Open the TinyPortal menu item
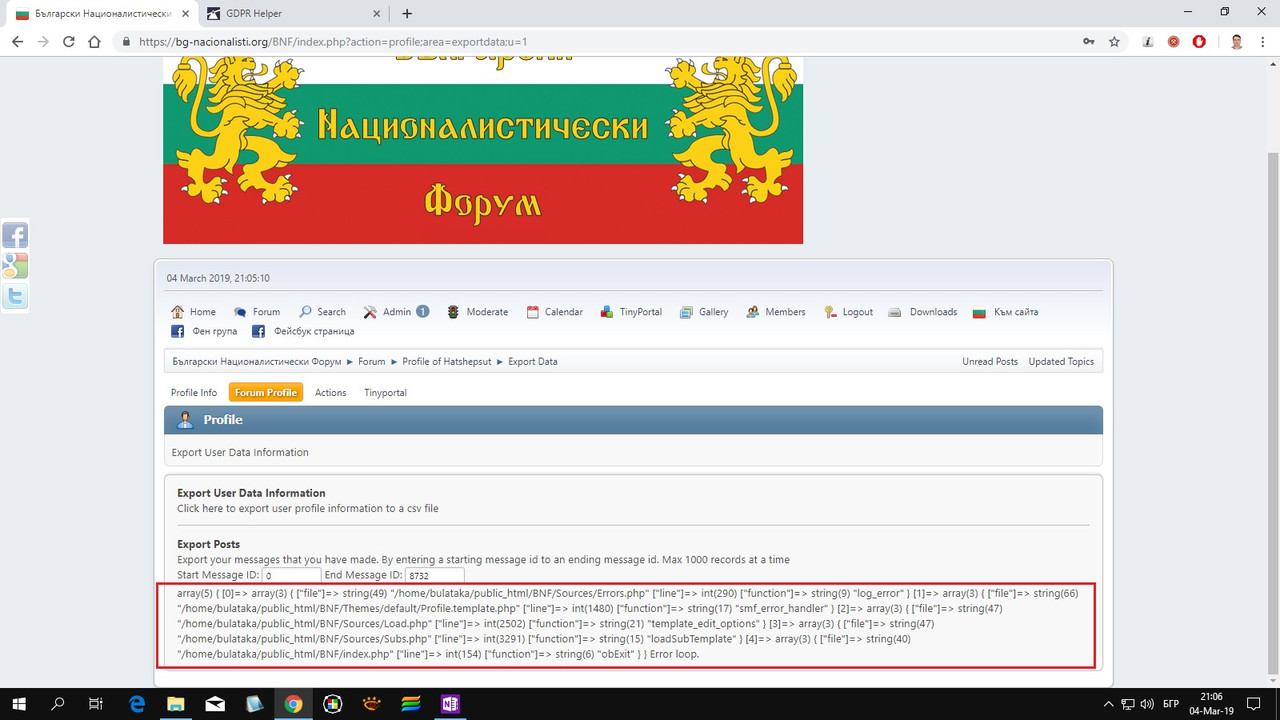 click(631, 312)
